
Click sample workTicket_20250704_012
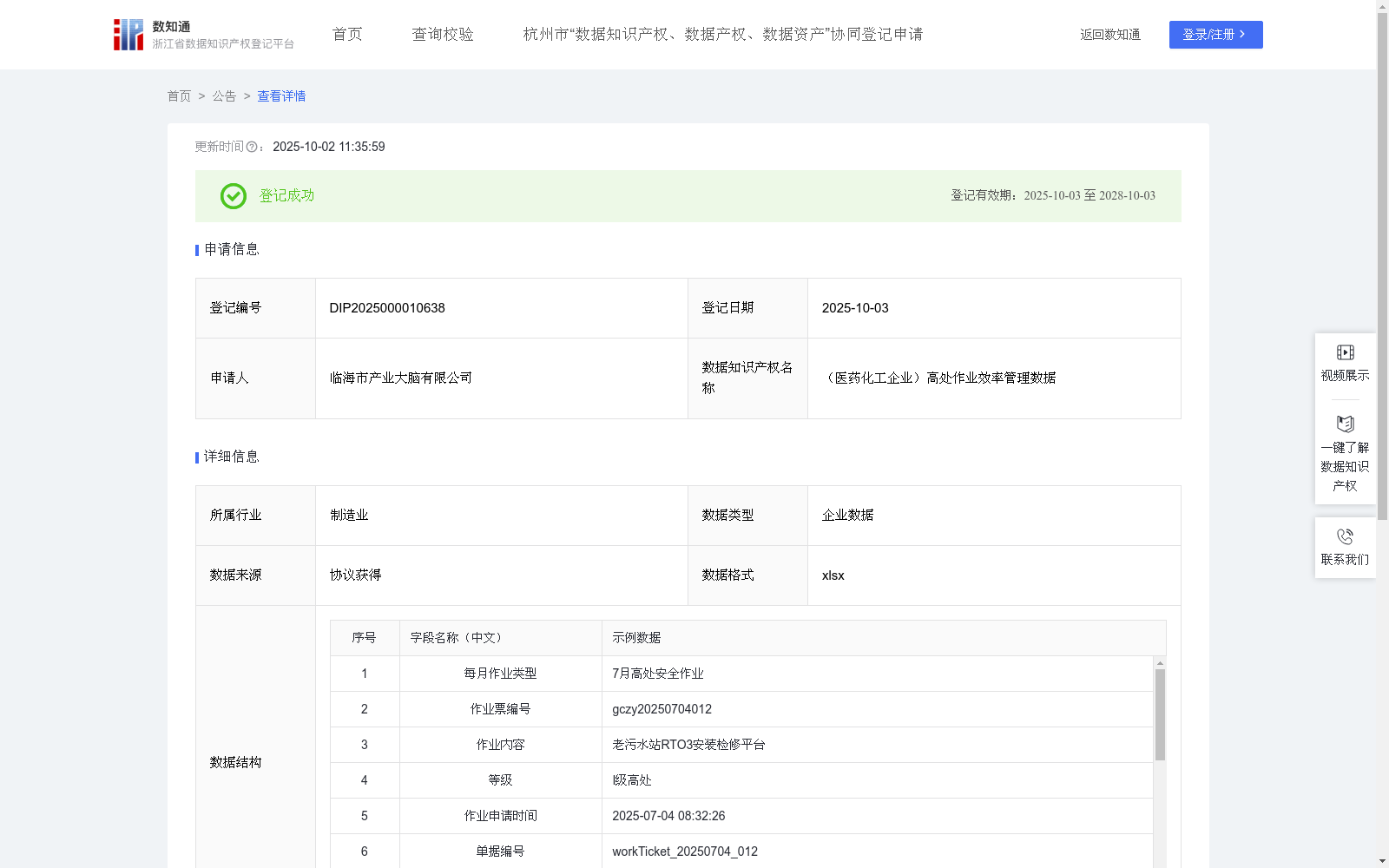pyautogui.click(x=685, y=852)
